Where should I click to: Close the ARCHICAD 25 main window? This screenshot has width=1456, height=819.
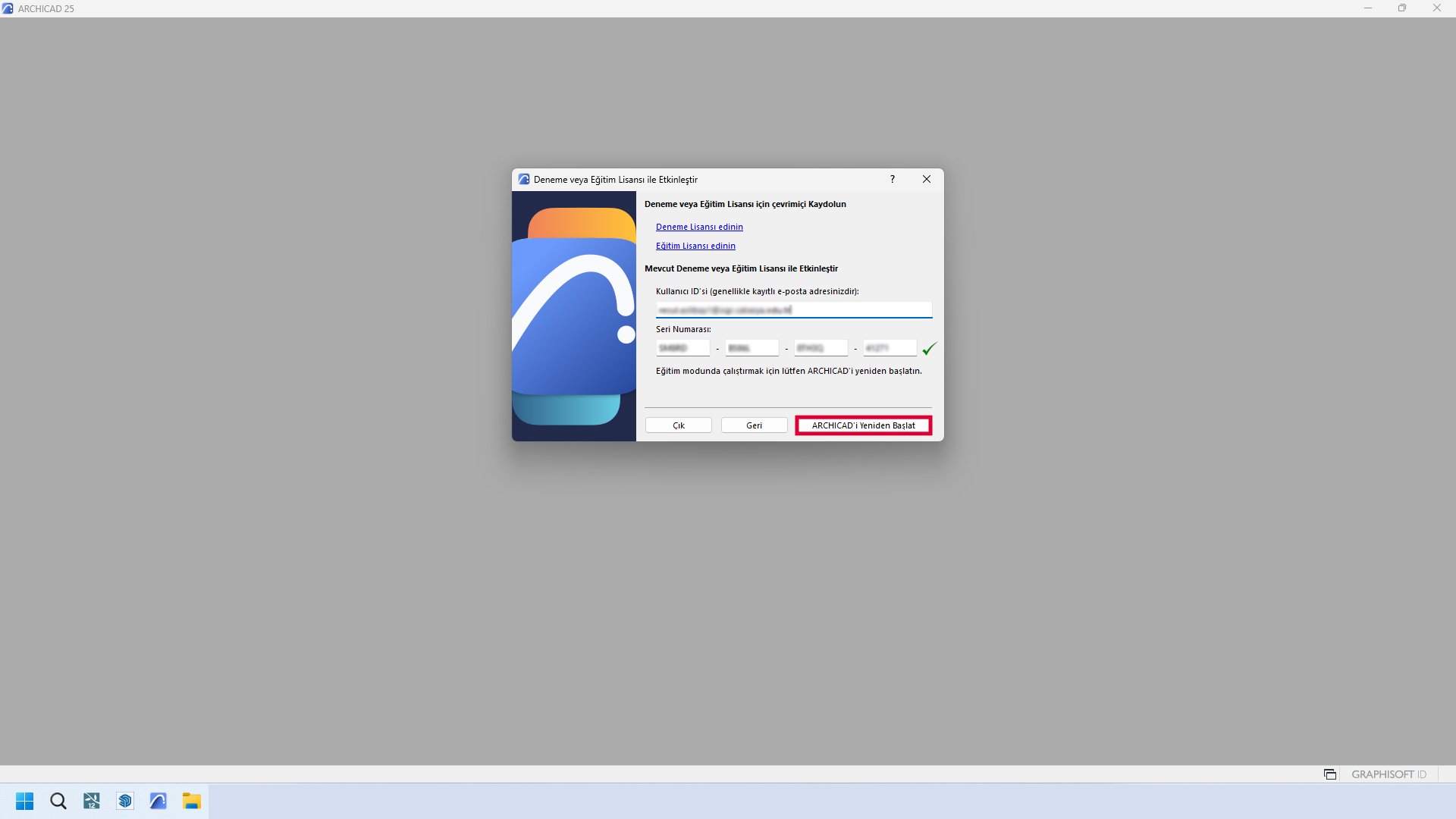click(x=1437, y=8)
